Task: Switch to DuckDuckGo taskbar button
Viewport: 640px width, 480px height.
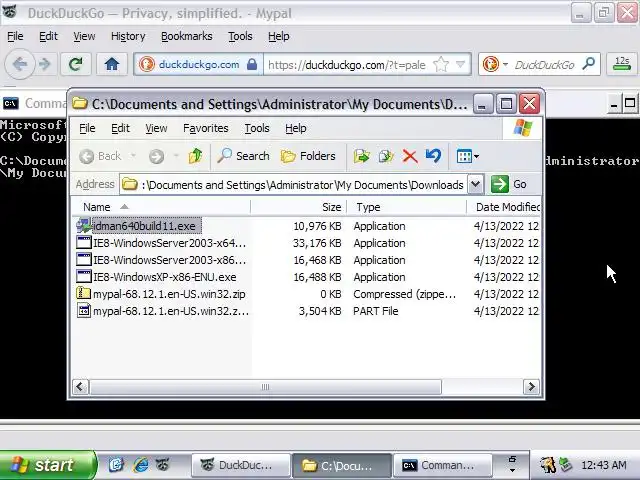Action: pyautogui.click(x=241, y=465)
